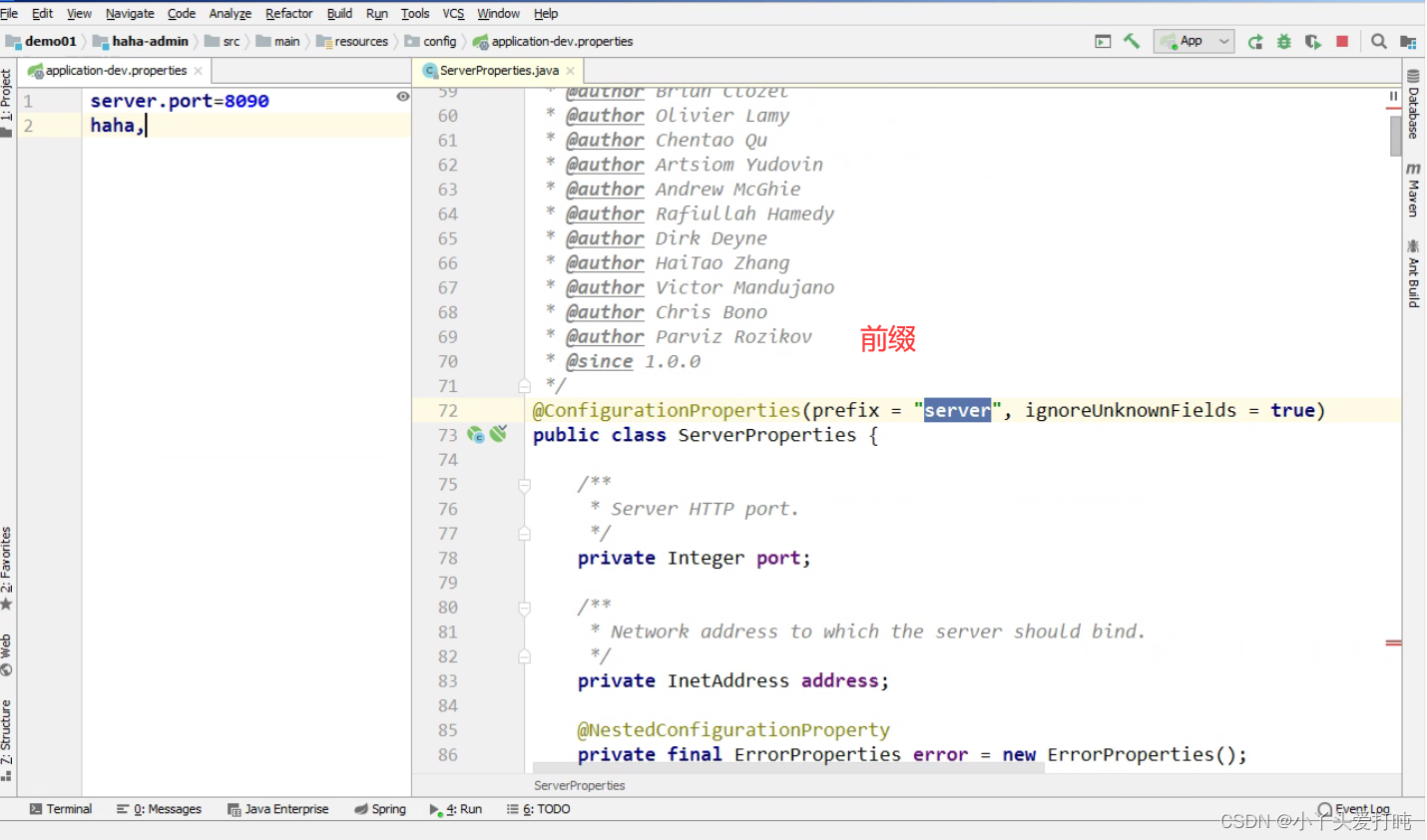Open the Favorites tool window
The image size is (1427, 840).
[x=7, y=569]
